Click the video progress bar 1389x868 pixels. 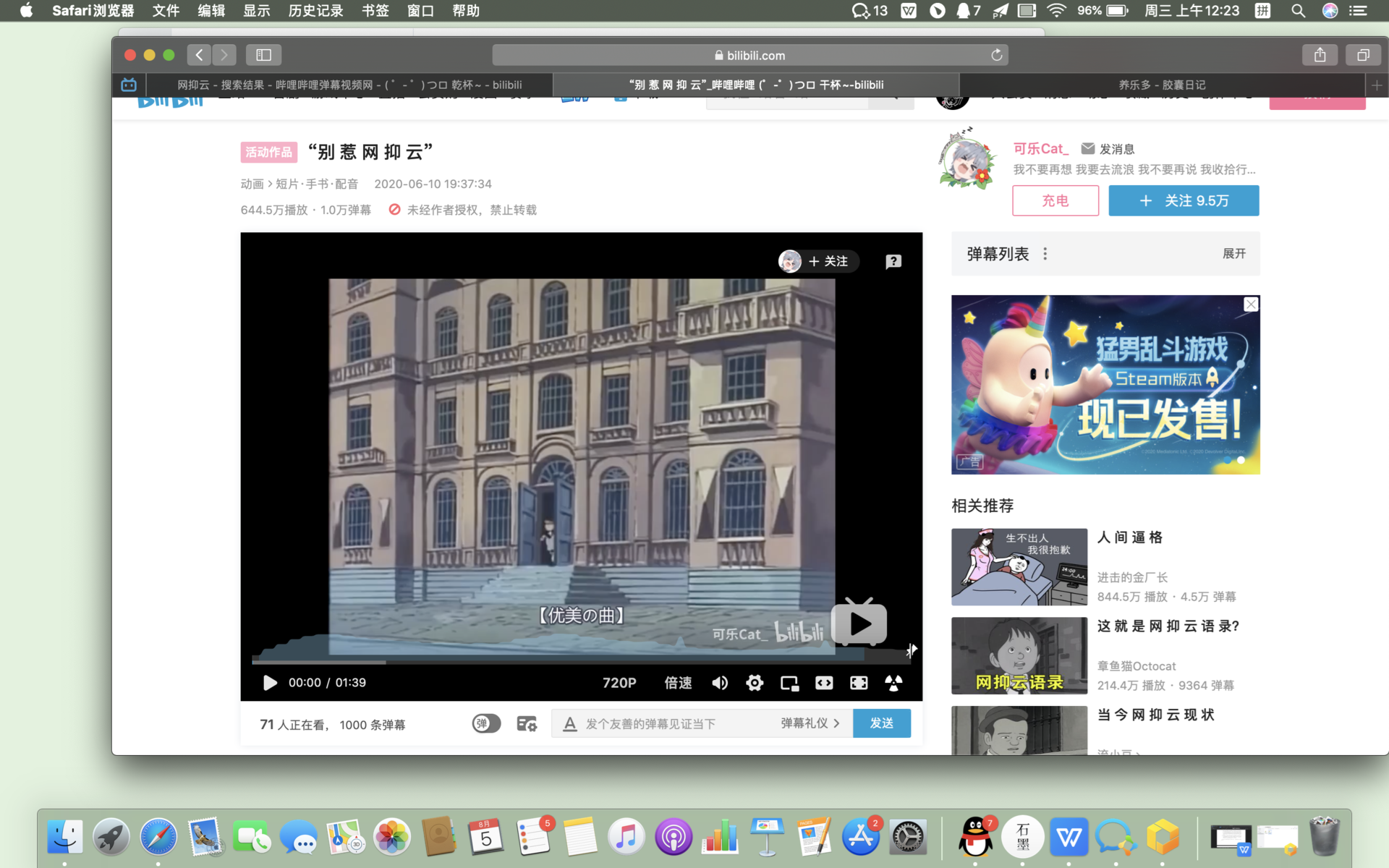[579, 661]
